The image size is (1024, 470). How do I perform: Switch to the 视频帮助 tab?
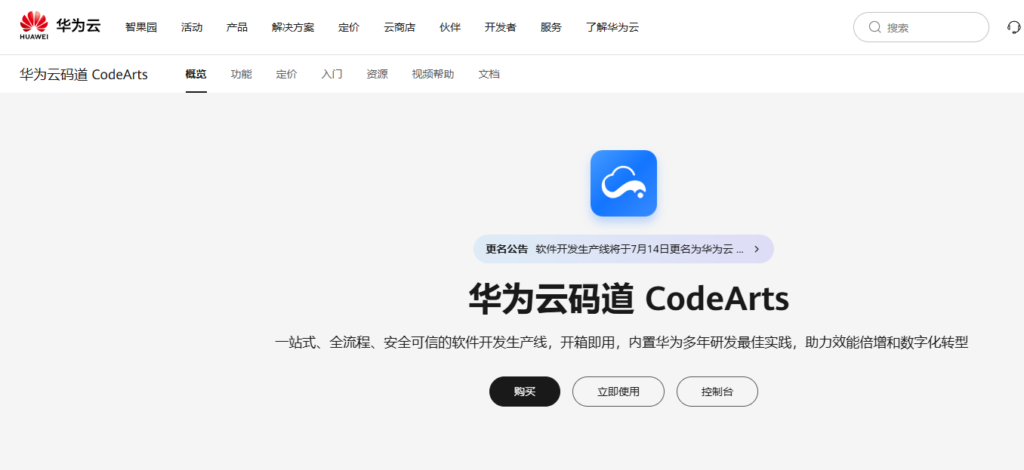[x=433, y=74]
